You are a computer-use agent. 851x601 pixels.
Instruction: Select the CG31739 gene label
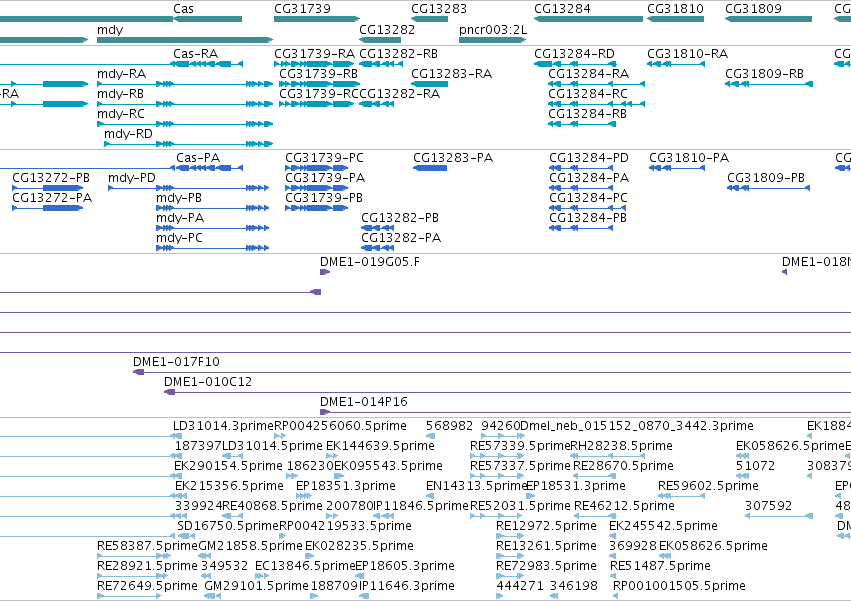[302, 9]
